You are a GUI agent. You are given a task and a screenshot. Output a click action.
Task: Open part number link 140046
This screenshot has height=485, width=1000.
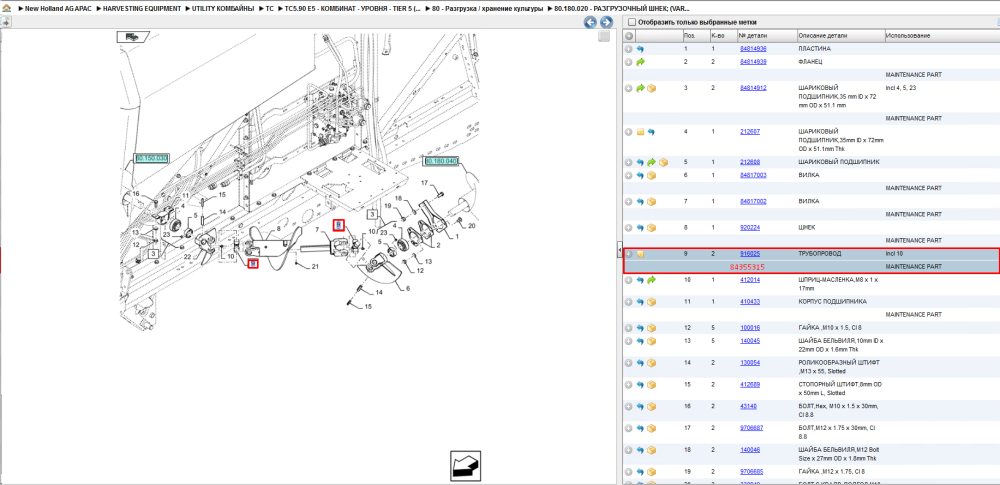click(750, 450)
